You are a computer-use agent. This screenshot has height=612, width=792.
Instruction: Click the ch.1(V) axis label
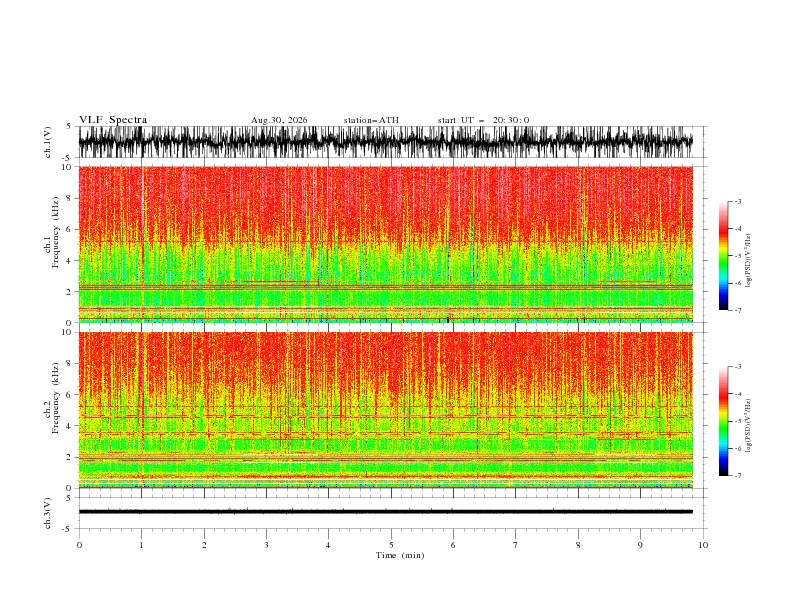pos(48,142)
